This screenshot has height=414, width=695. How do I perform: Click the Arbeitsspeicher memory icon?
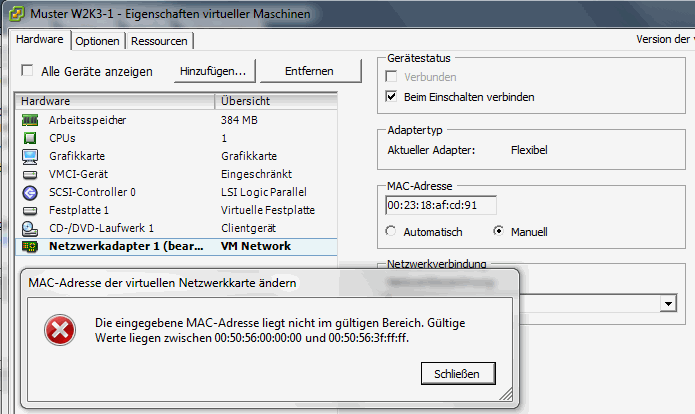29,120
